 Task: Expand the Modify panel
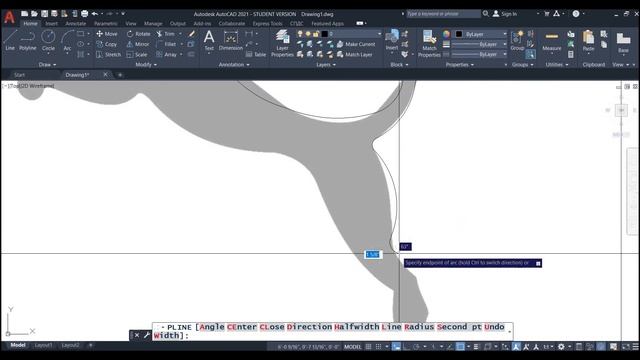[146, 64]
